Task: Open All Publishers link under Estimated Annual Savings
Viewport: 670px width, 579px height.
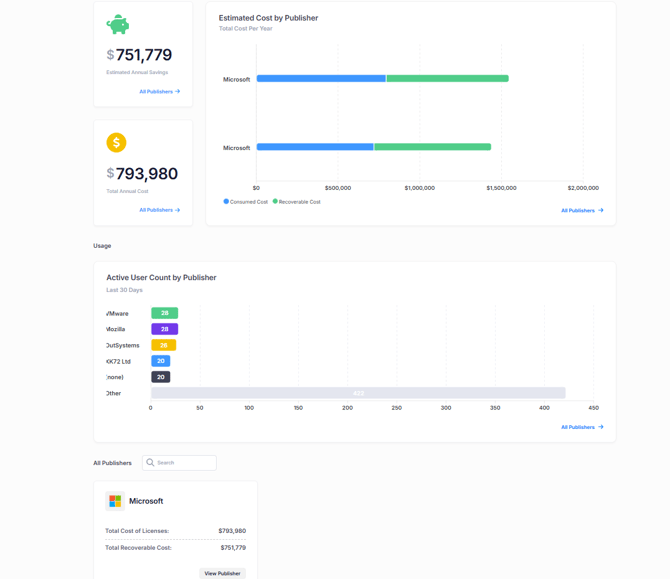Action: (160, 91)
